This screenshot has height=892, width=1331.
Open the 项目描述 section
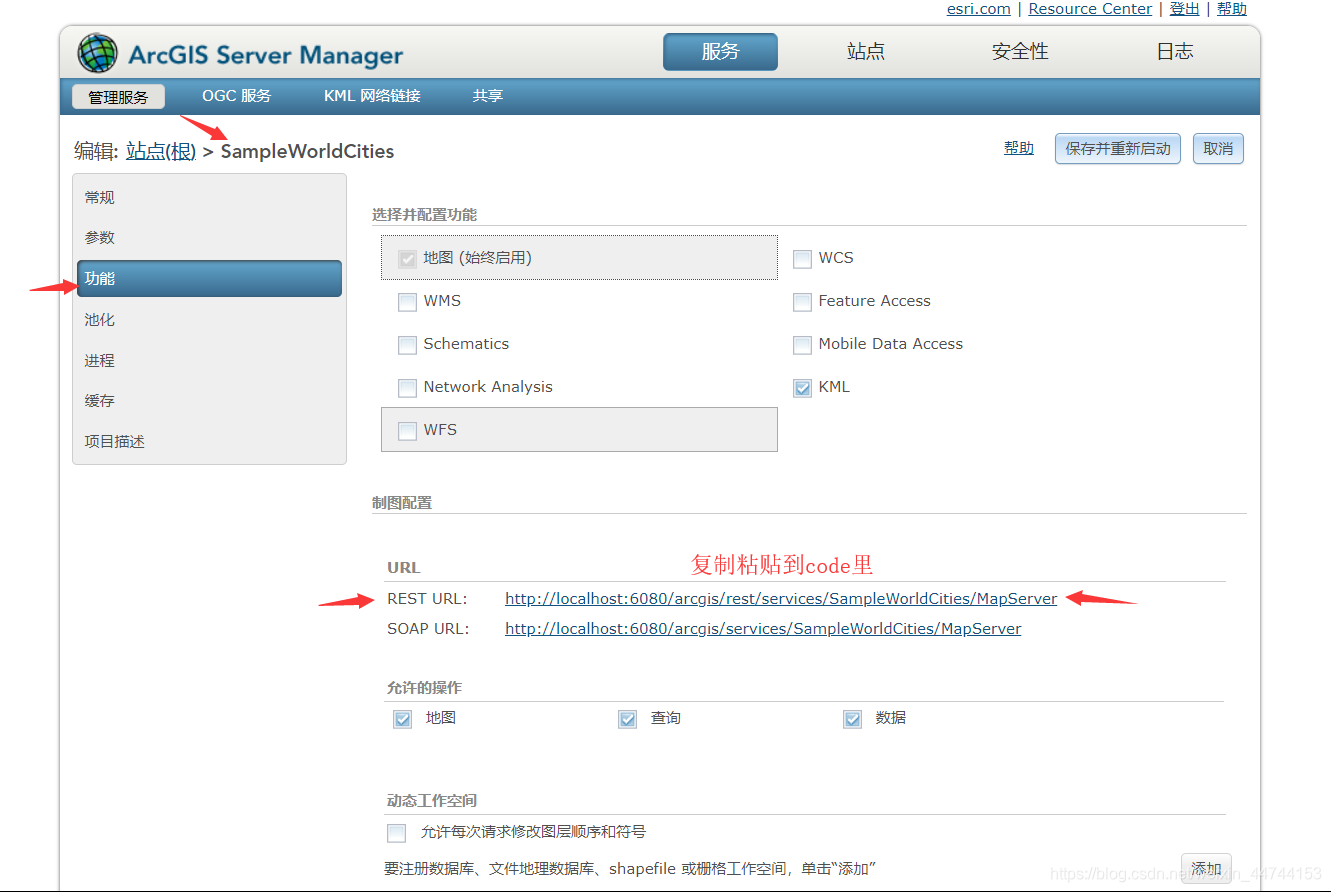pos(209,442)
